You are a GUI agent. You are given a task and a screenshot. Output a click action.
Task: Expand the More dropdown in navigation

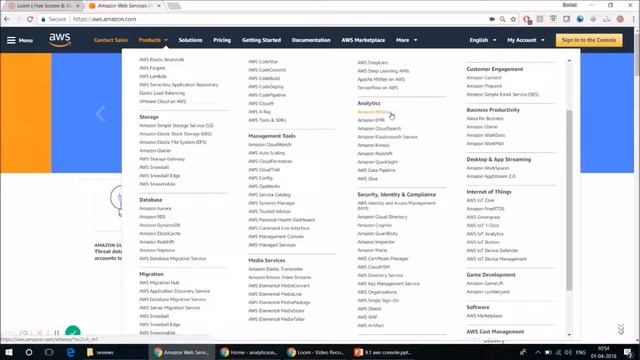pyautogui.click(x=407, y=40)
